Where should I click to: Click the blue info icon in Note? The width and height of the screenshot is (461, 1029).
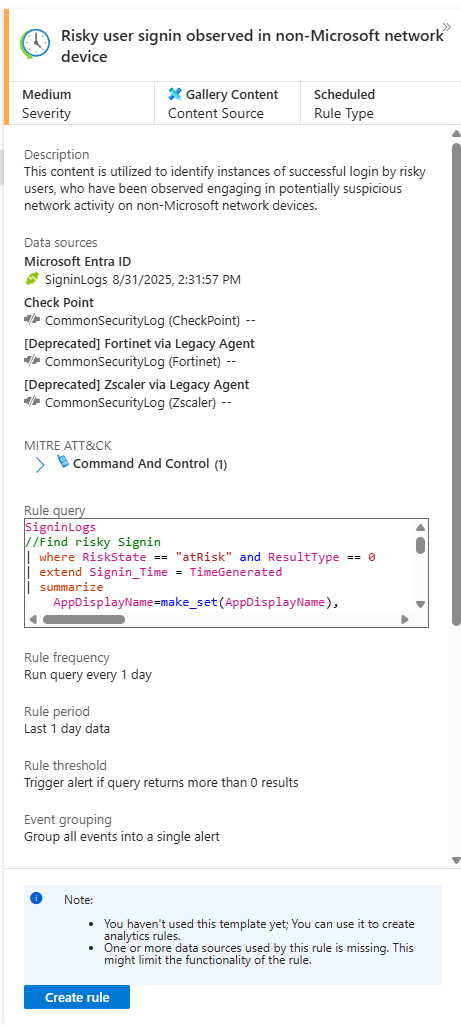(36, 898)
